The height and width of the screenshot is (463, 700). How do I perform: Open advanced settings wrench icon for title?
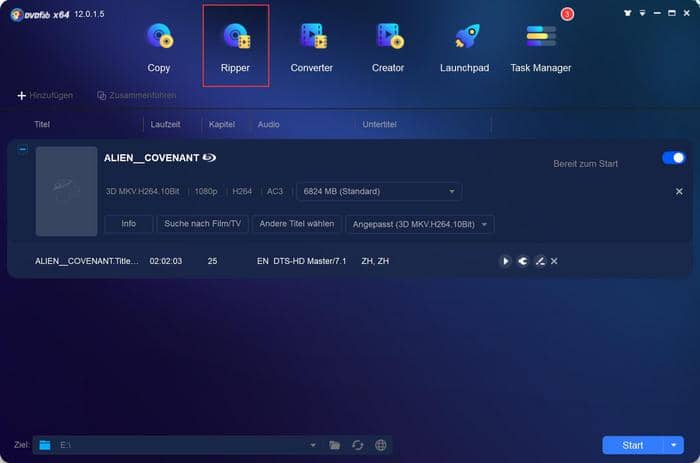tap(523, 261)
